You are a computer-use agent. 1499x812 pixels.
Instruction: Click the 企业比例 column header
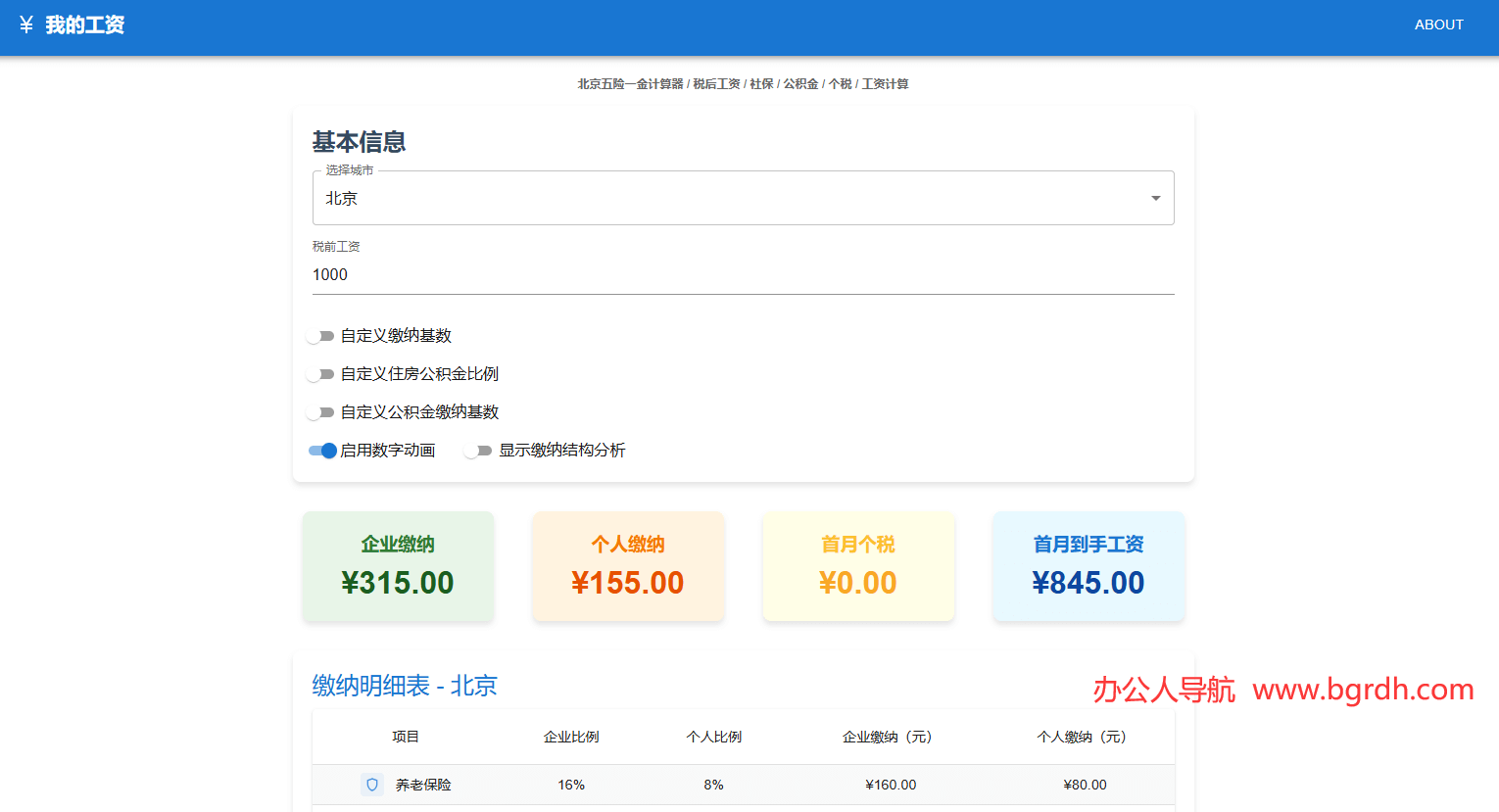pos(571,737)
